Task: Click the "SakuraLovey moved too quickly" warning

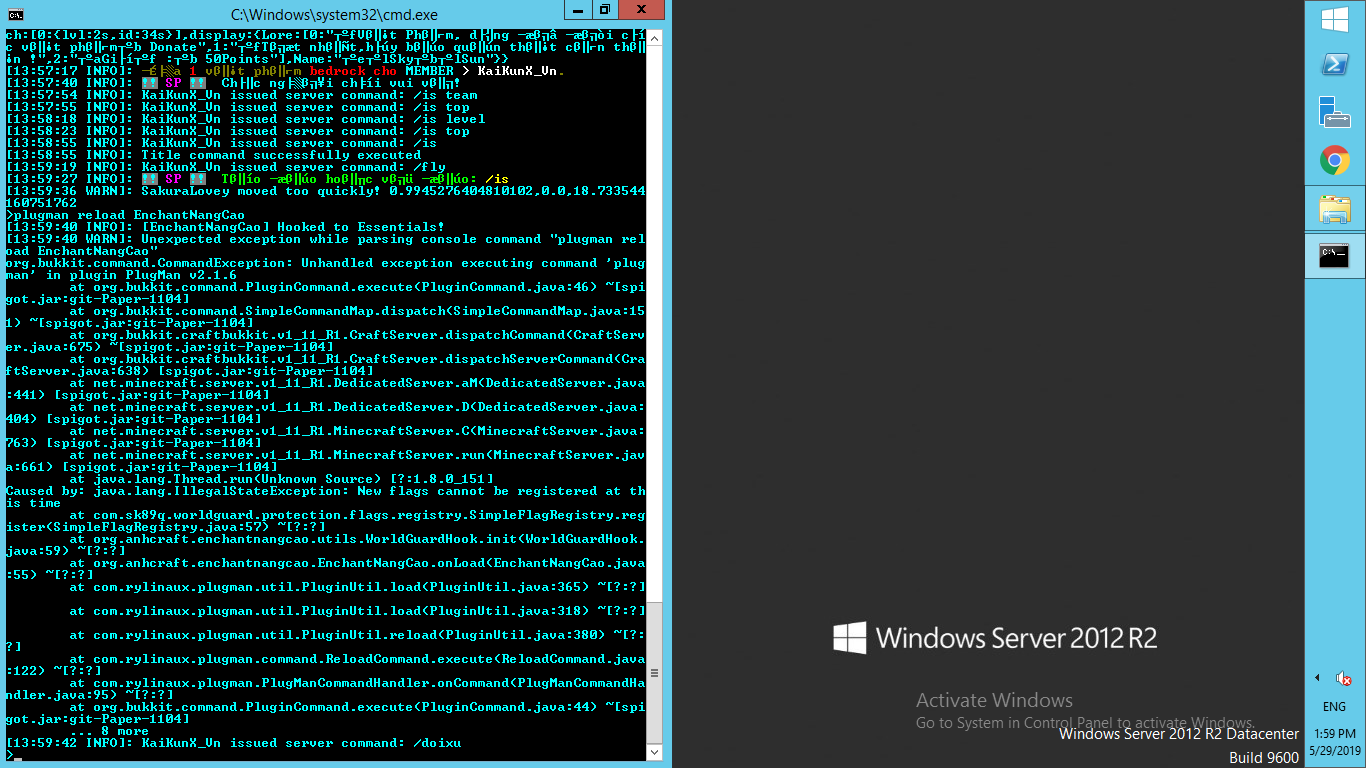Action: [326, 197]
